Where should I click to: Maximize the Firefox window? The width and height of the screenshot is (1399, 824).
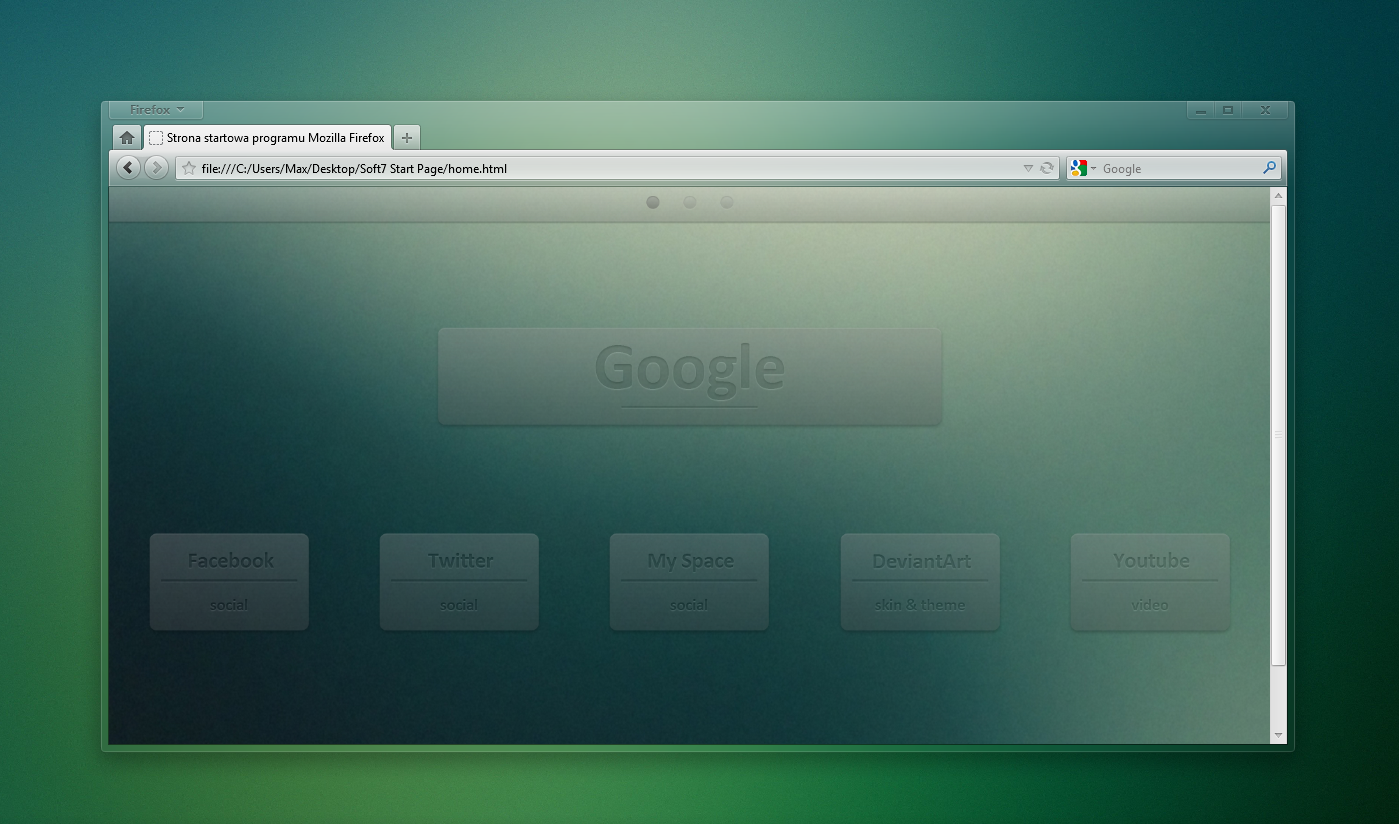coord(1228,110)
